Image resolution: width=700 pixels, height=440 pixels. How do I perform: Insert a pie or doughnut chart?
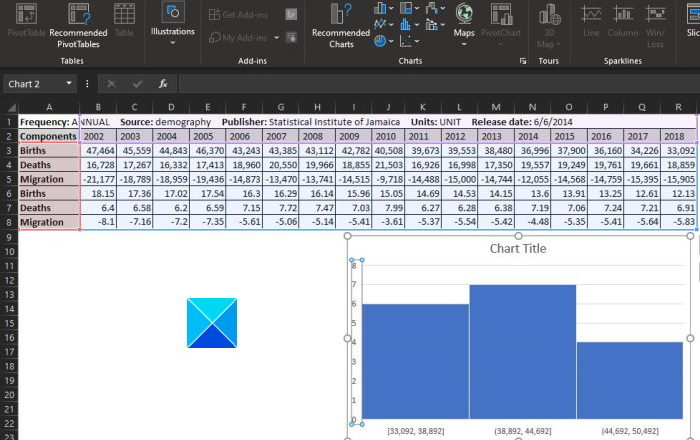[380, 41]
